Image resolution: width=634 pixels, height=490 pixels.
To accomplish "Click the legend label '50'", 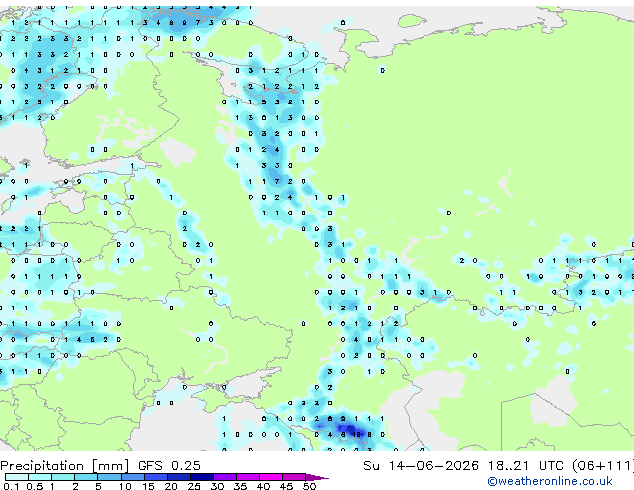I will 309,486.
